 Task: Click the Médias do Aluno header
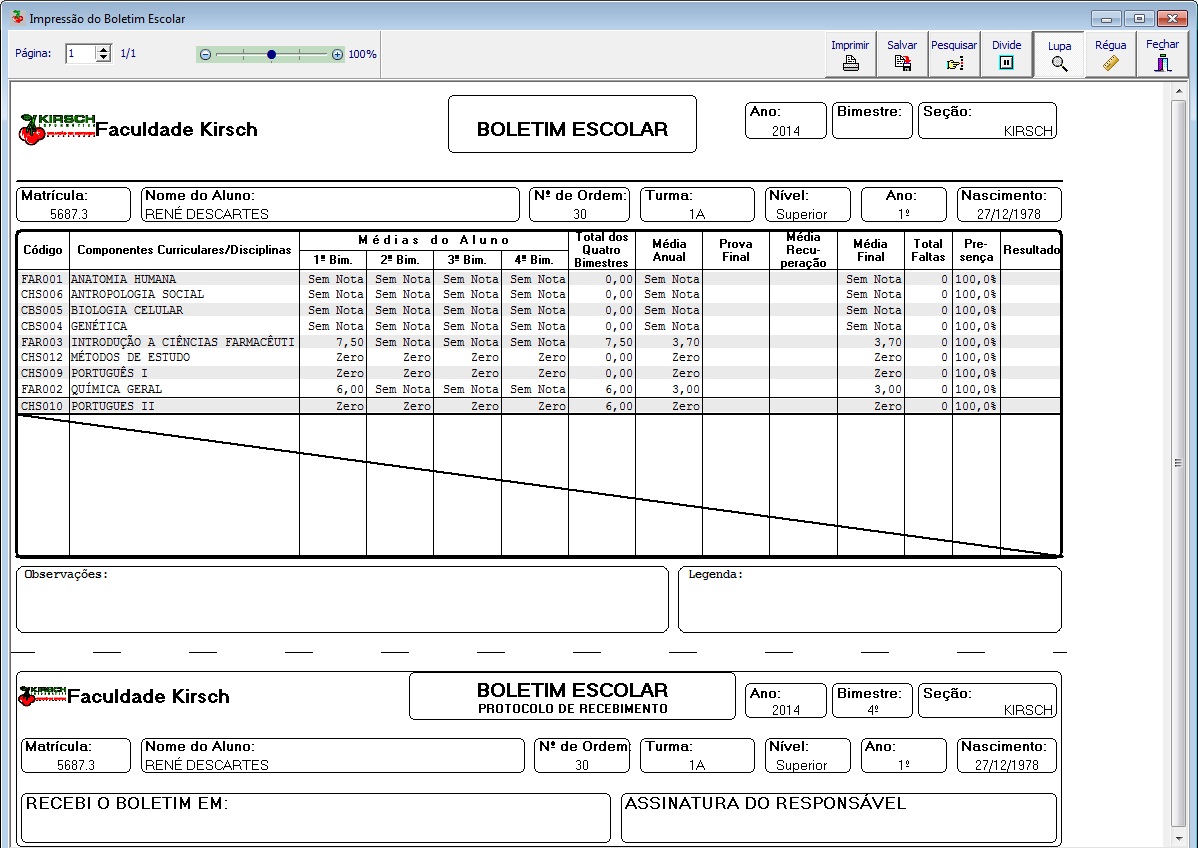coord(434,240)
